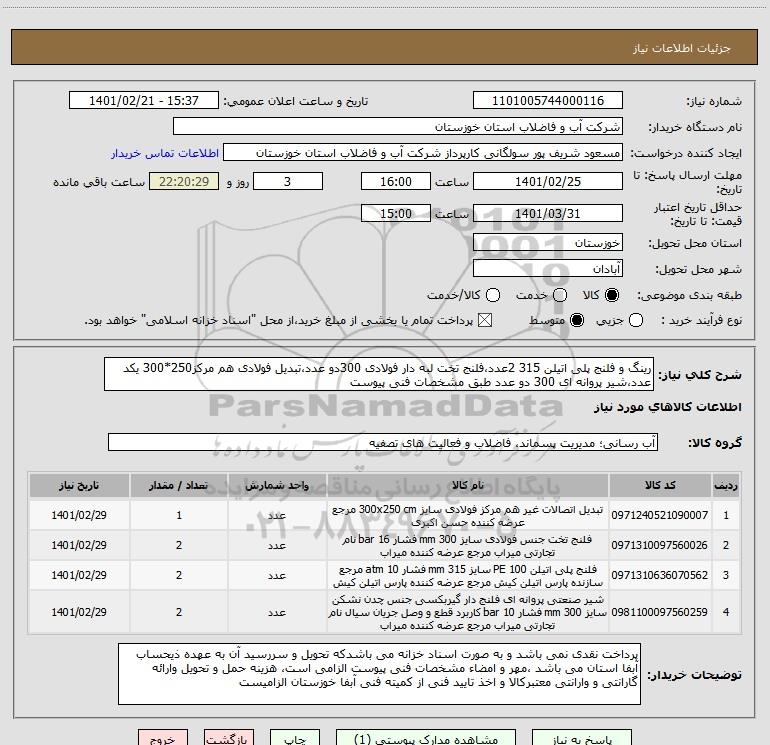Screen dimensions: 770x745
Task: Click product code 0971240521090007
Action: click(660, 515)
